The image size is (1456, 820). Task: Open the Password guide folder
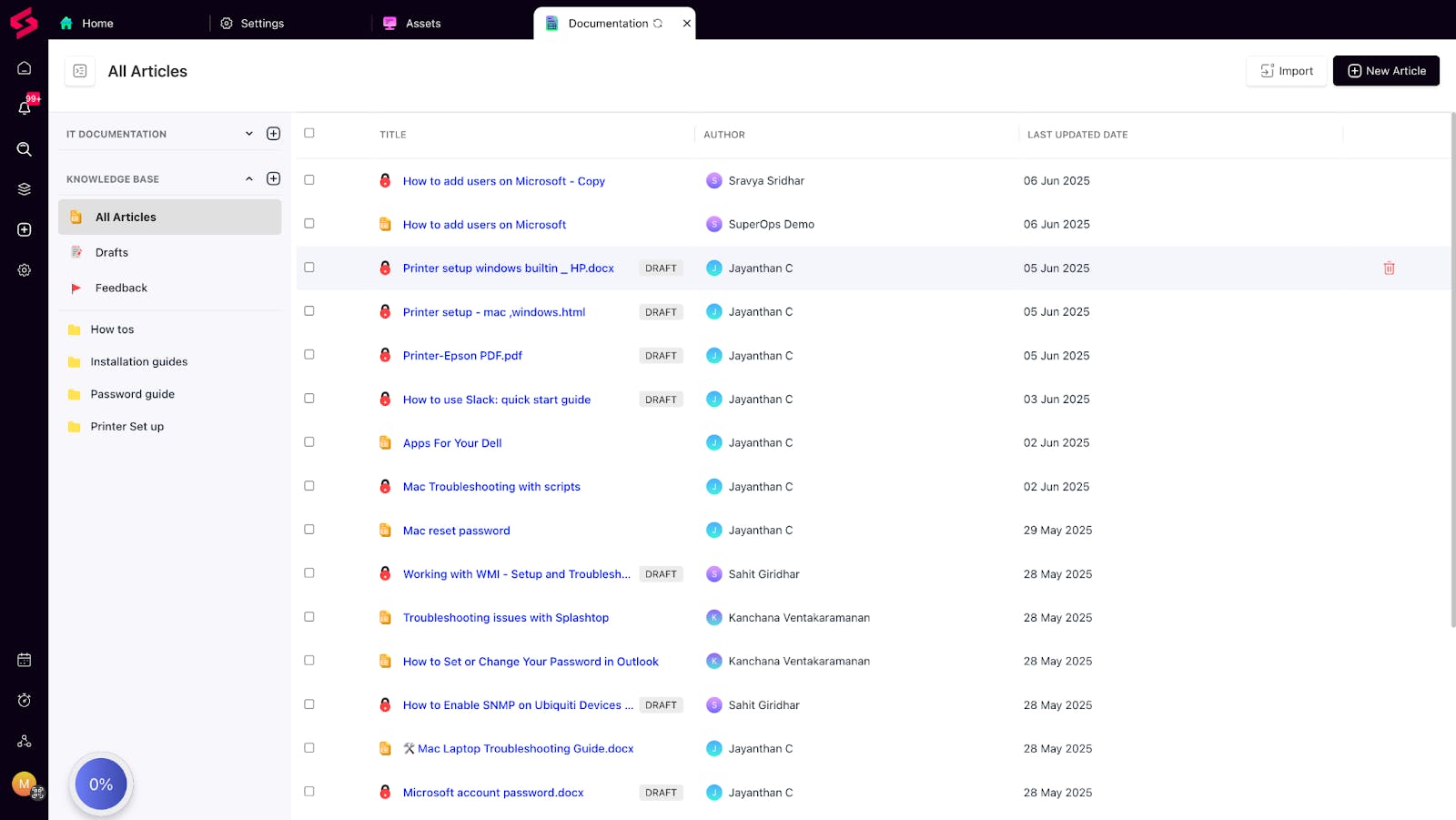click(x=133, y=394)
